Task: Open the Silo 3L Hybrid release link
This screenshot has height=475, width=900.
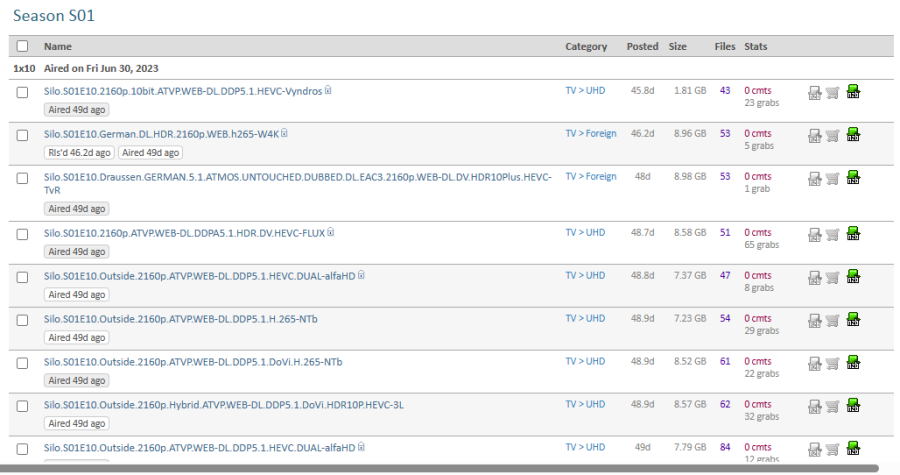Action: pyautogui.click(x=223, y=405)
